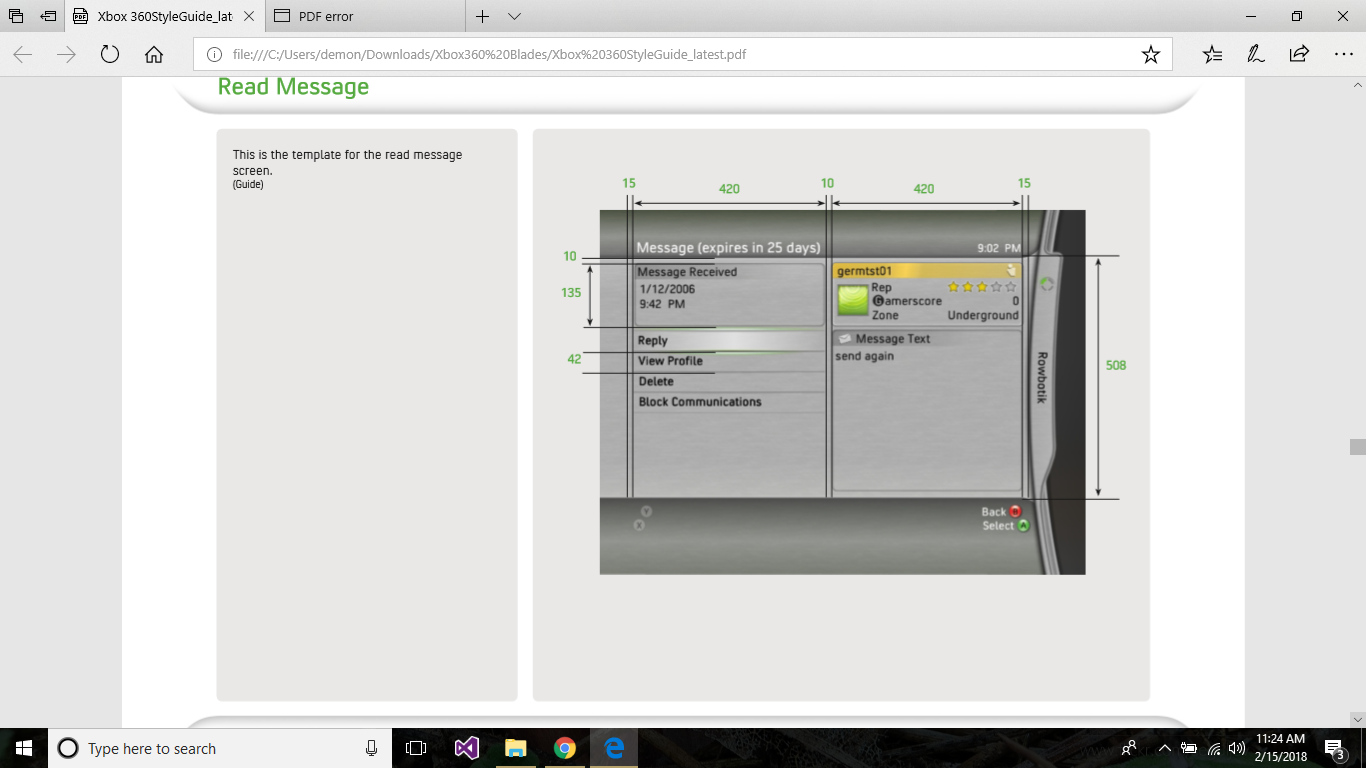Click the Cortana microphone icon
The image size is (1366, 768).
click(x=371, y=748)
